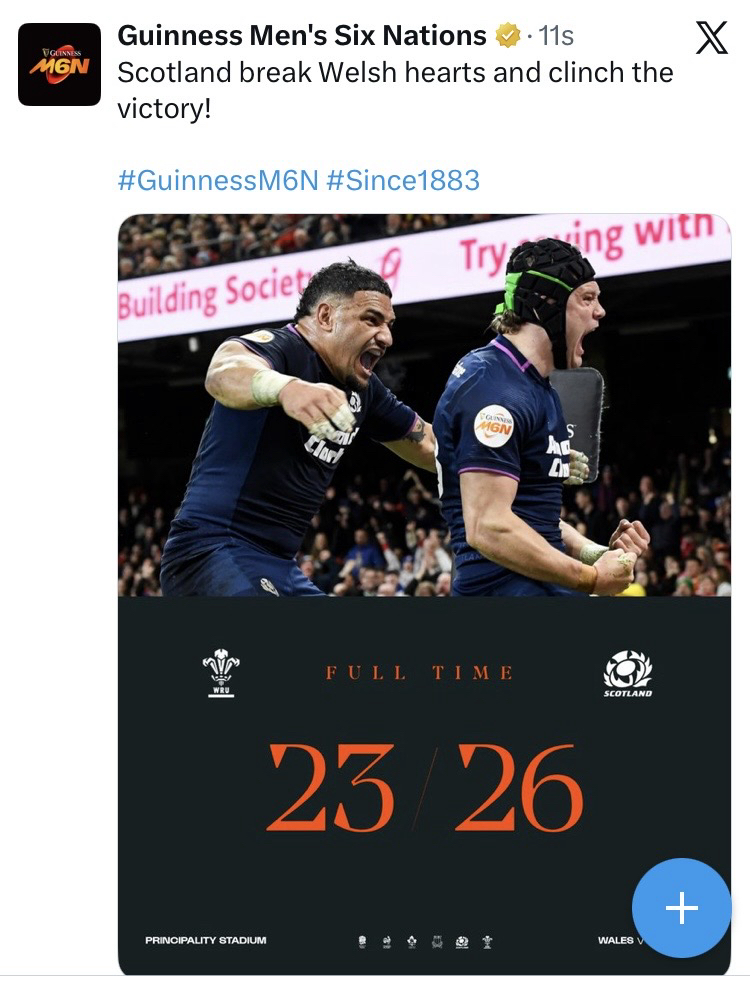Click the 11s post timestamp
Viewport: 750px width, 987px height.
click(x=556, y=37)
